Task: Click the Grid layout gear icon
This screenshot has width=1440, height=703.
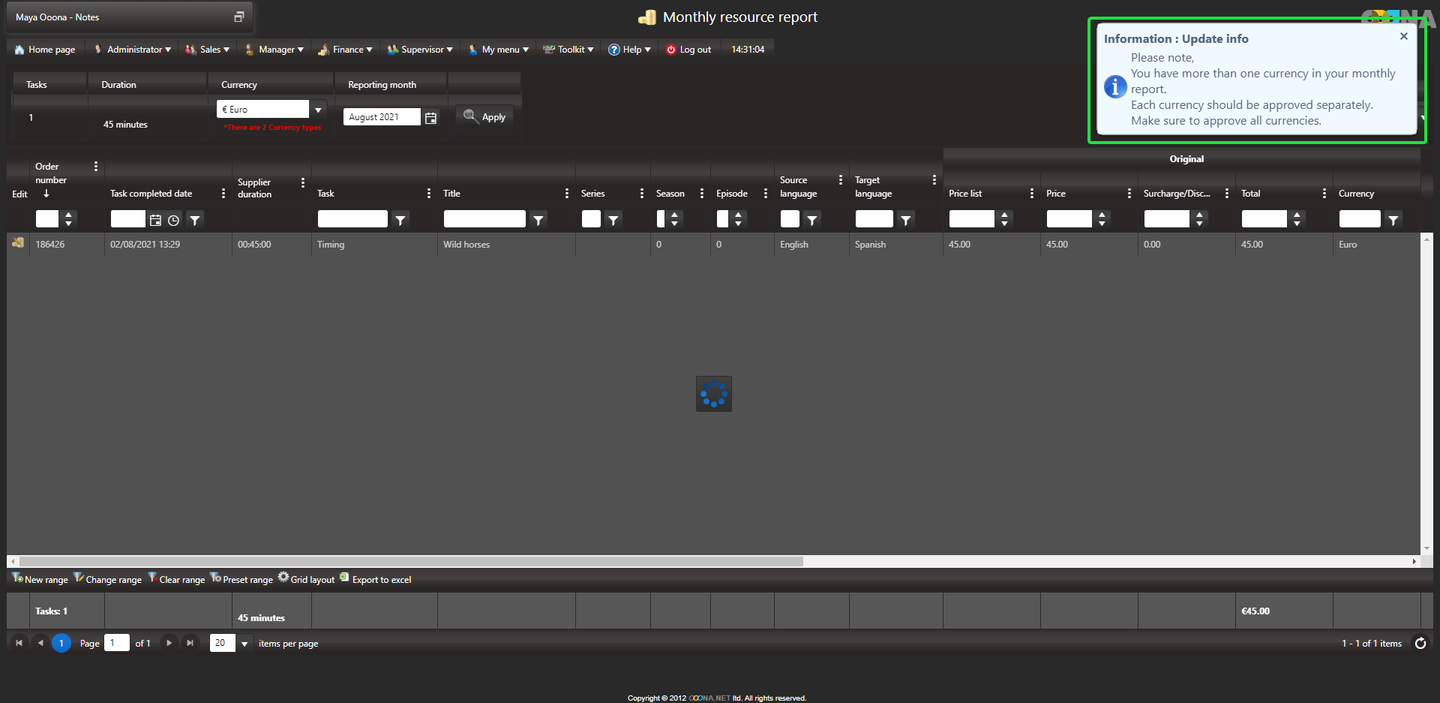Action: [283, 578]
